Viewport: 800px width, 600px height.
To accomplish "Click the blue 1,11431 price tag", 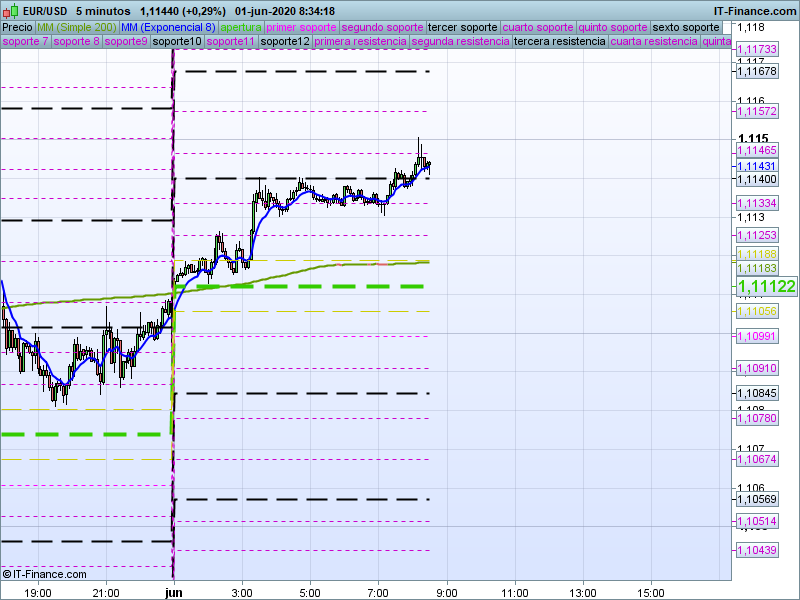I will point(757,166).
